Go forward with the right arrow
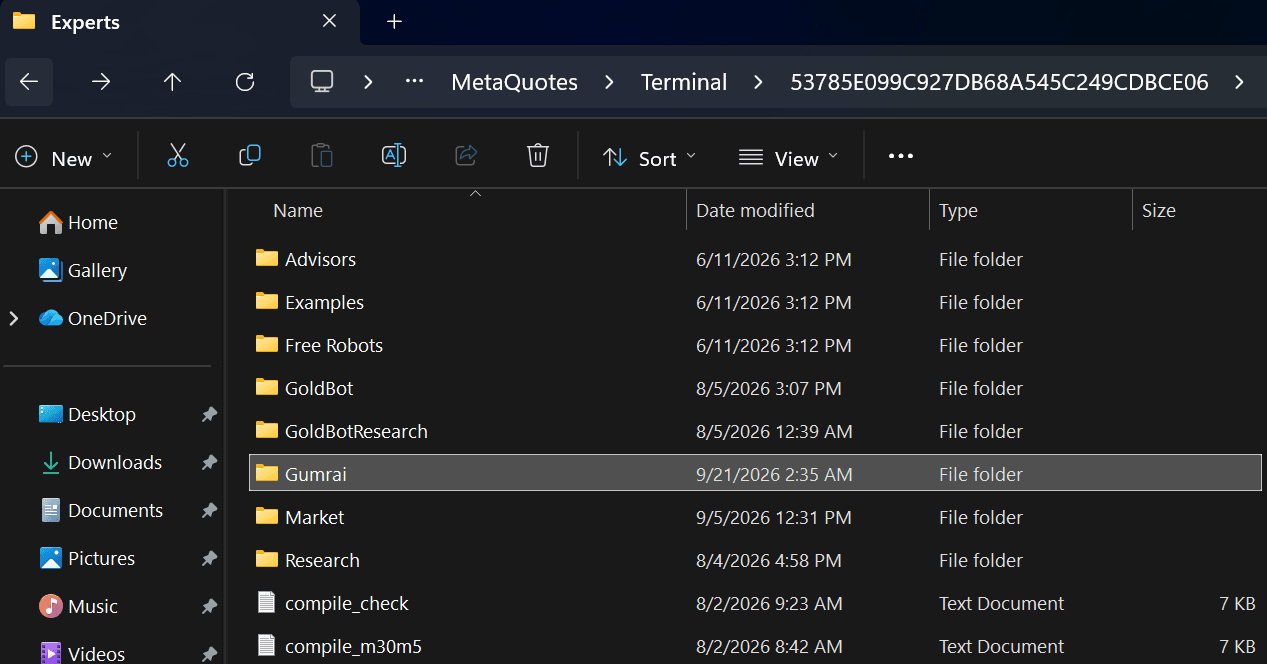This screenshot has width=1267, height=664. [101, 82]
